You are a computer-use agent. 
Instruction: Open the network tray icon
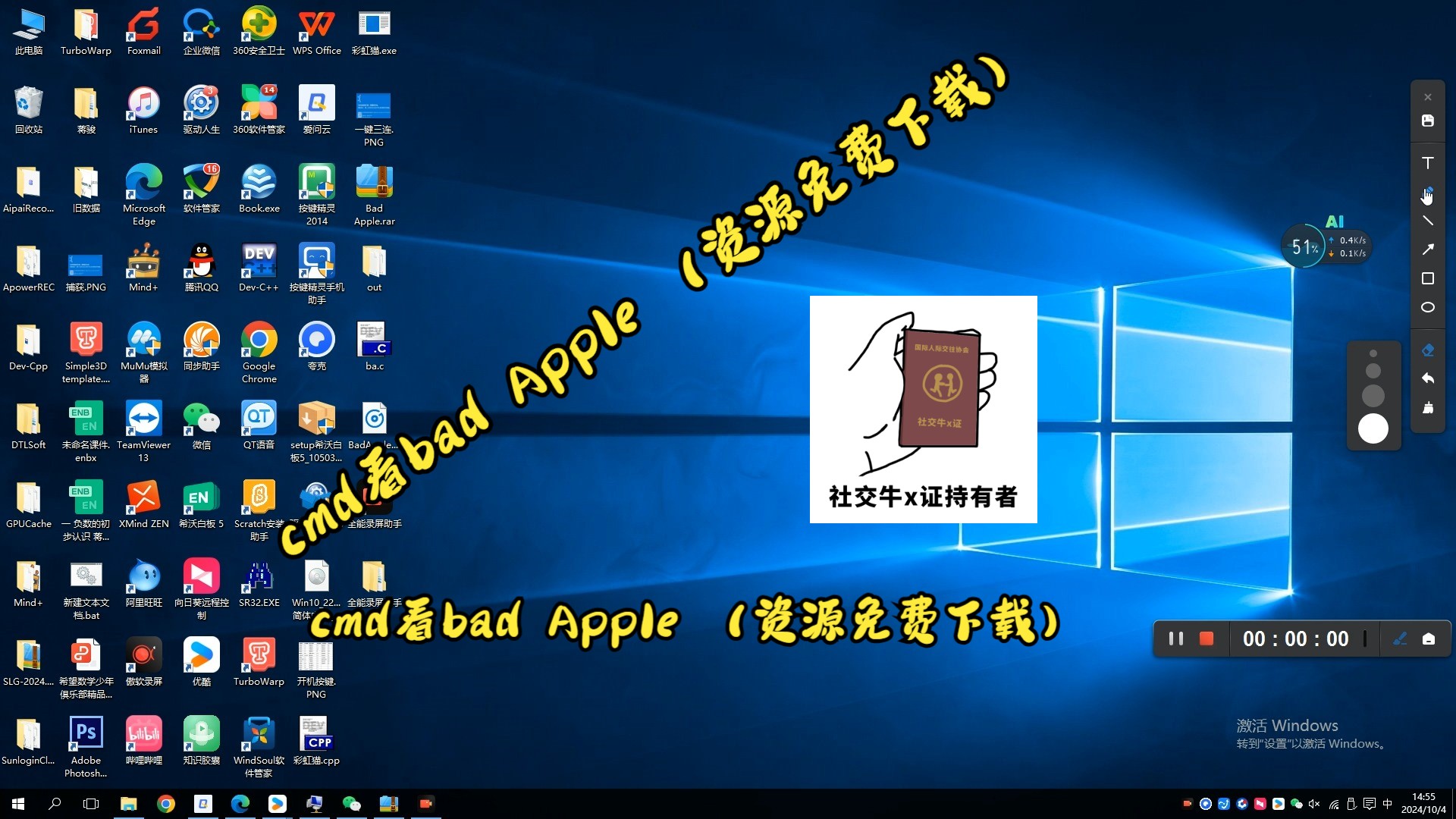coord(1334,804)
